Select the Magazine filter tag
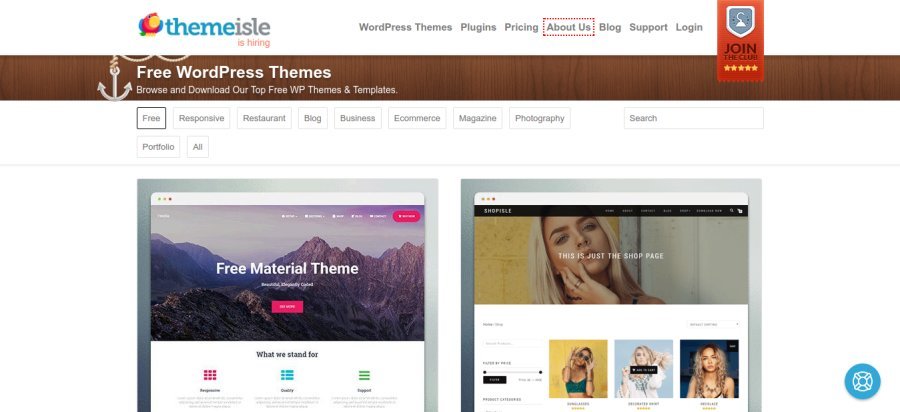Screen dimensions: 900x412 click(x=478, y=118)
